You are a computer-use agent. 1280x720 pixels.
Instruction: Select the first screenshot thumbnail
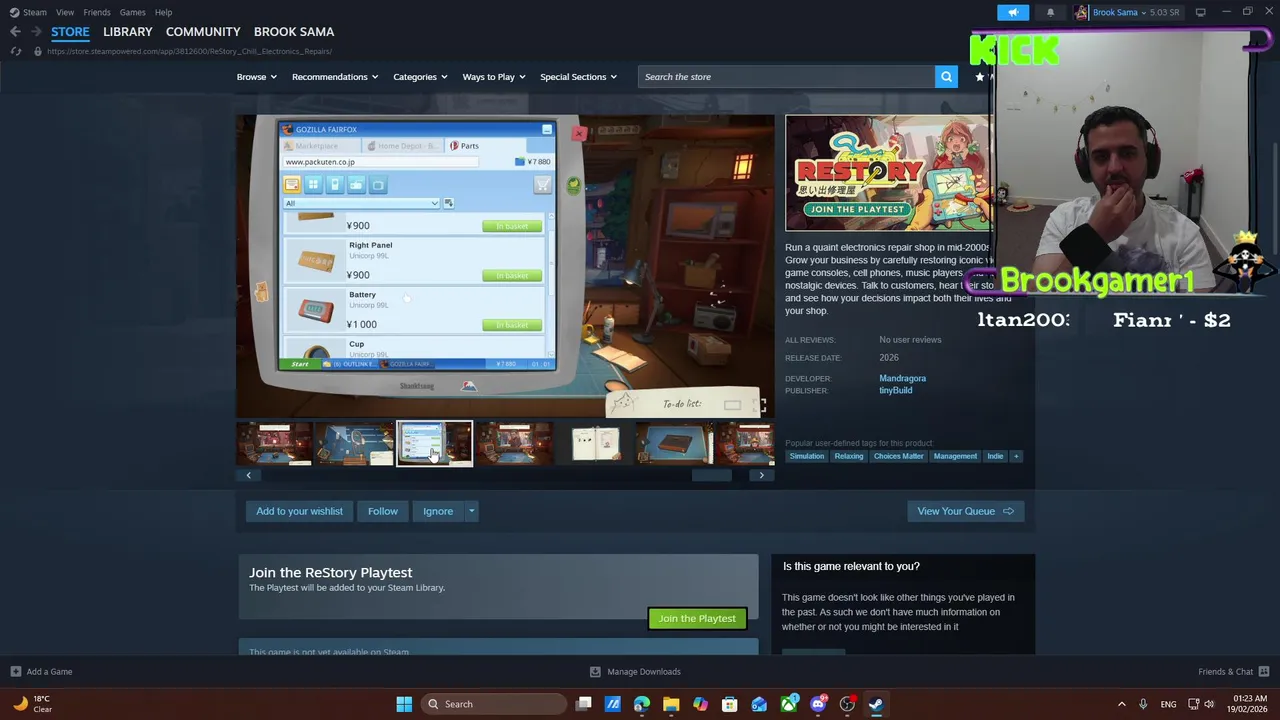click(x=274, y=444)
